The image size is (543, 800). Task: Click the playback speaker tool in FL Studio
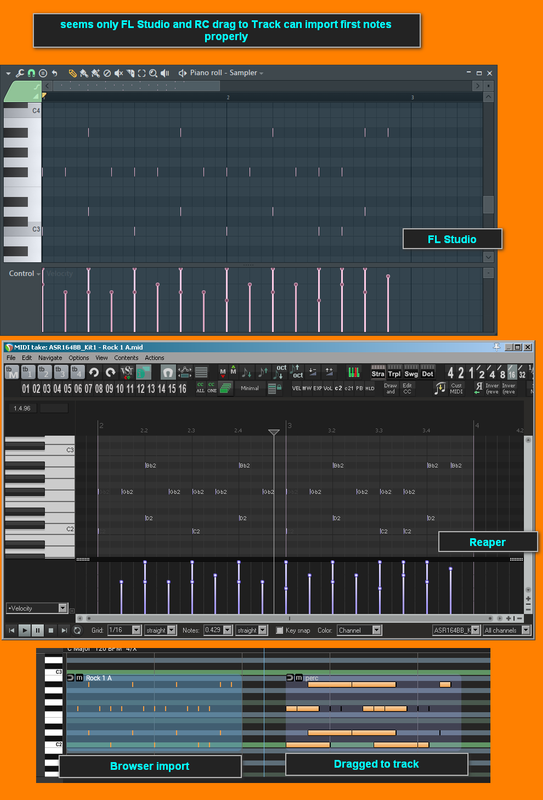(x=165, y=73)
